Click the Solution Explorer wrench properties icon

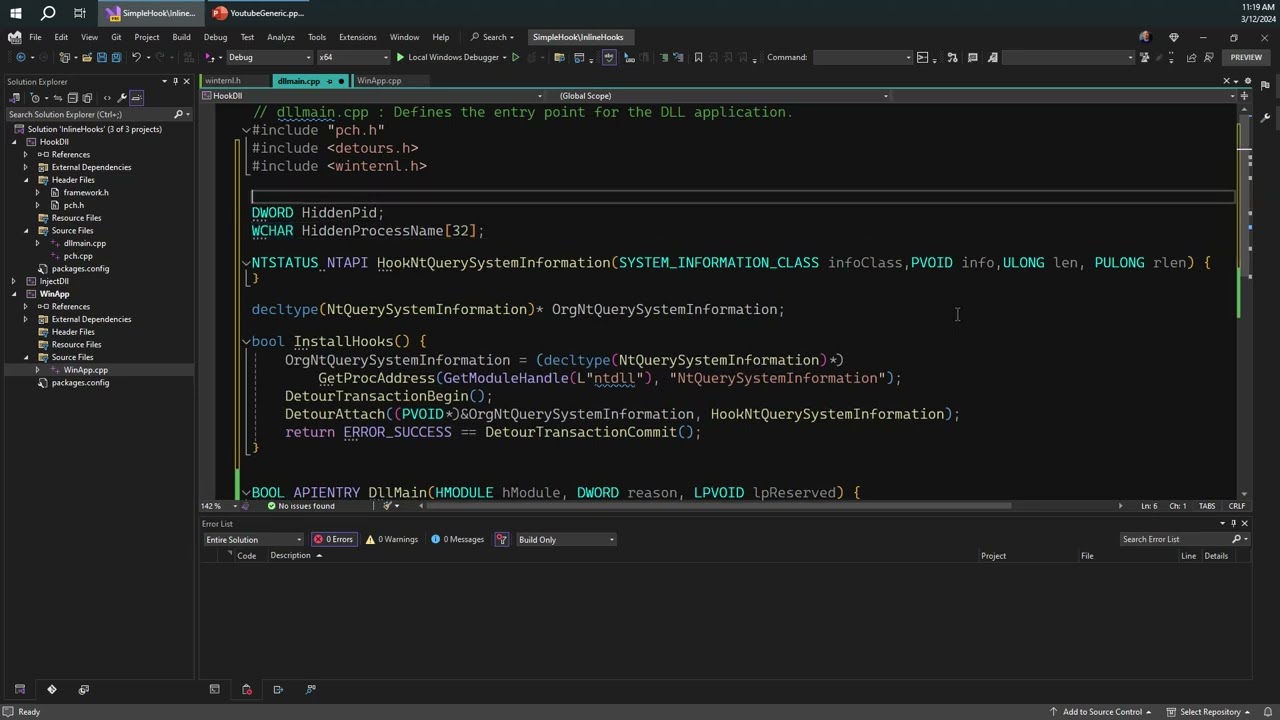[x=122, y=98]
